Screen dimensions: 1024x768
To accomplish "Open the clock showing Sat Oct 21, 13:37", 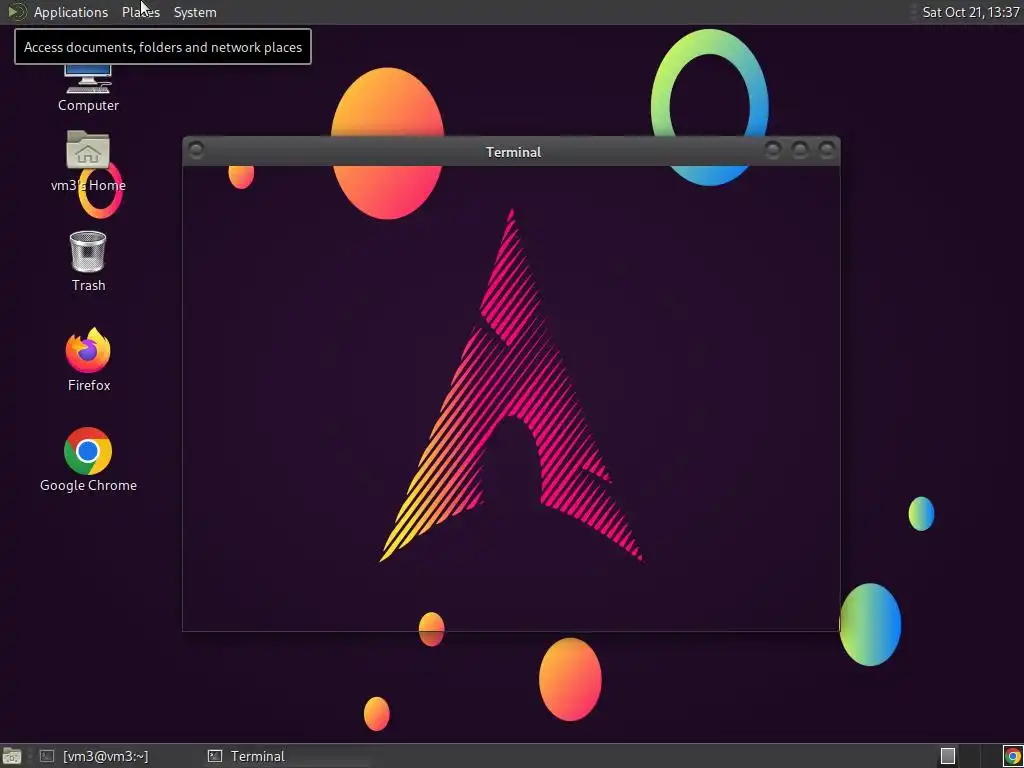I will click(x=970, y=12).
